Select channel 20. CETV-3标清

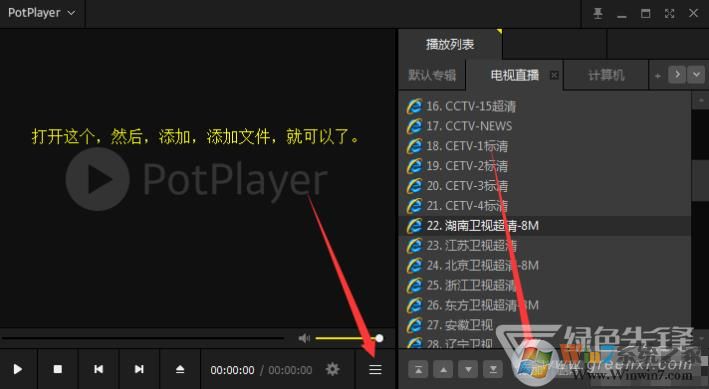[545, 186]
